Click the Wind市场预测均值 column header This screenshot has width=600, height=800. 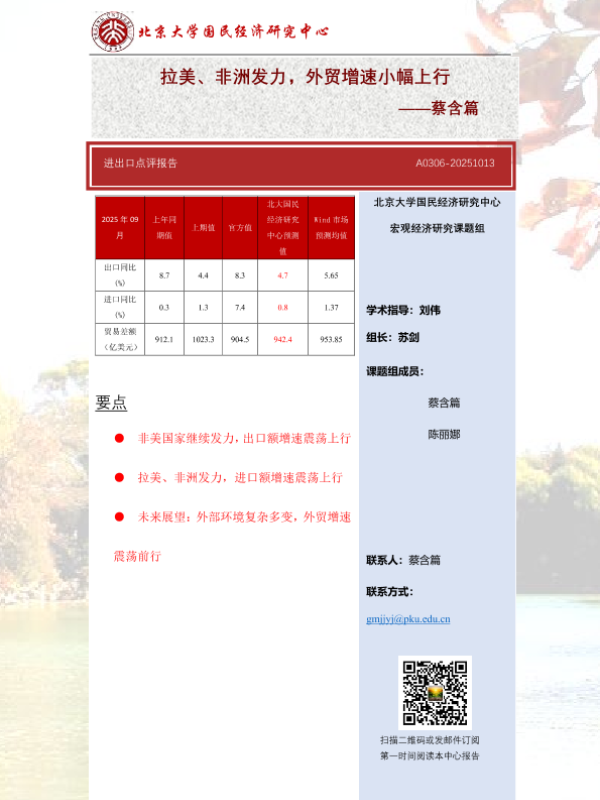click(331, 227)
